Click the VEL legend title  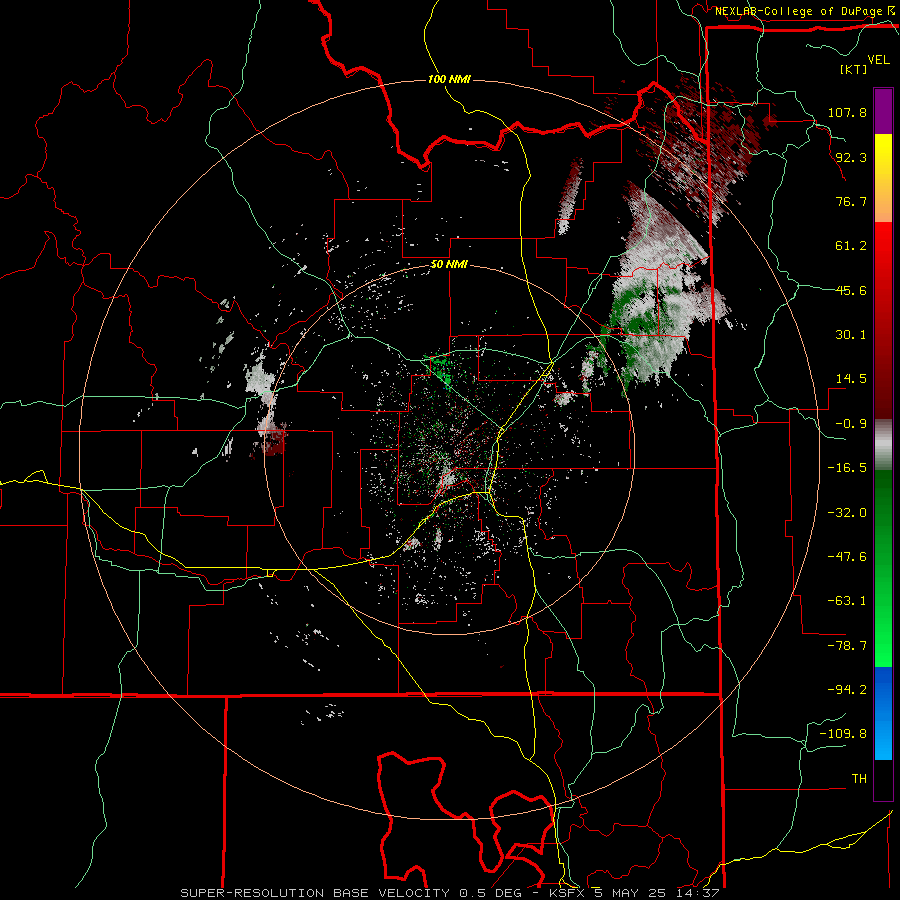(x=878, y=60)
